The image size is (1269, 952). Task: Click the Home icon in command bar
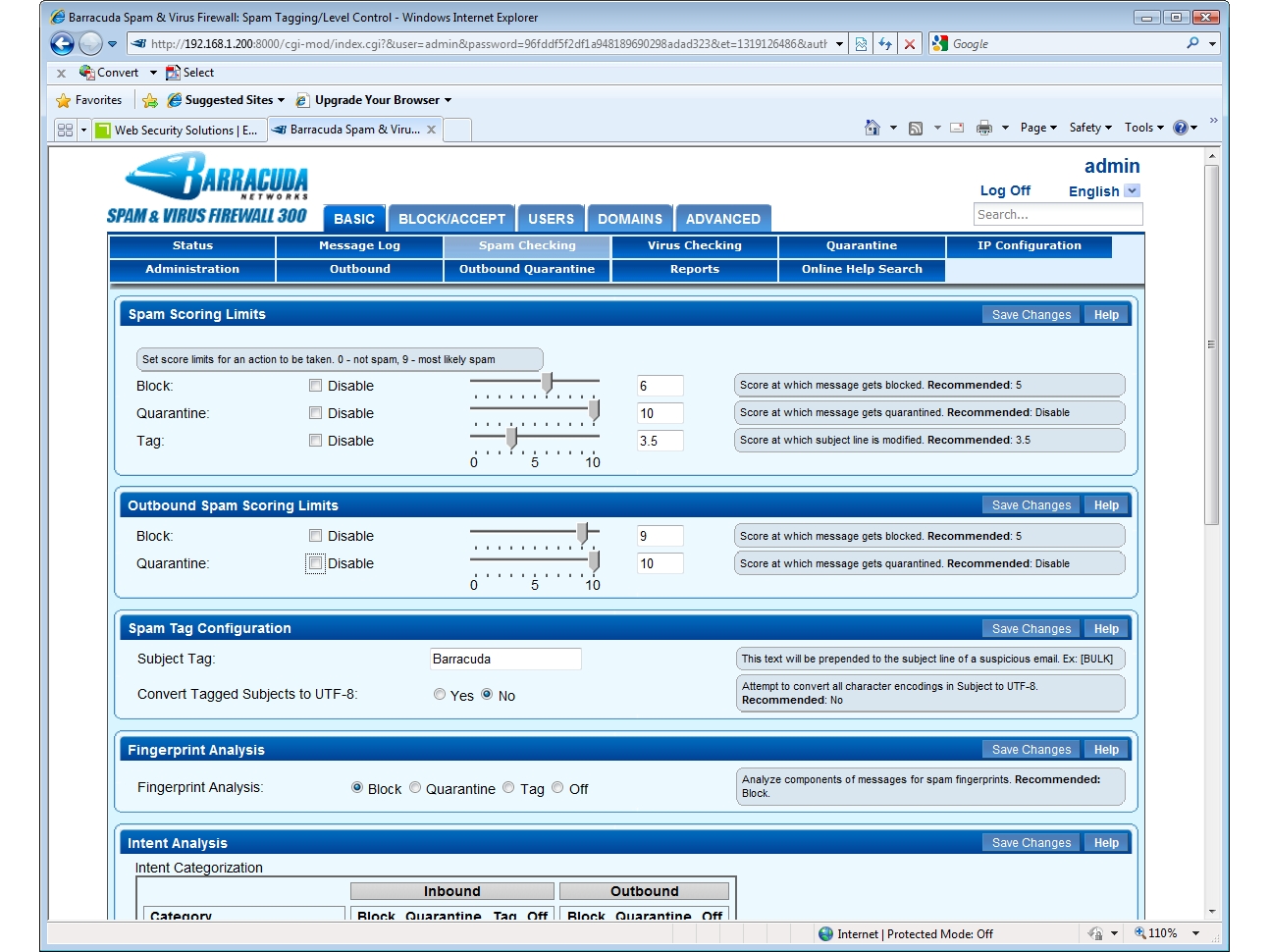pyautogui.click(x=872, y=128)
